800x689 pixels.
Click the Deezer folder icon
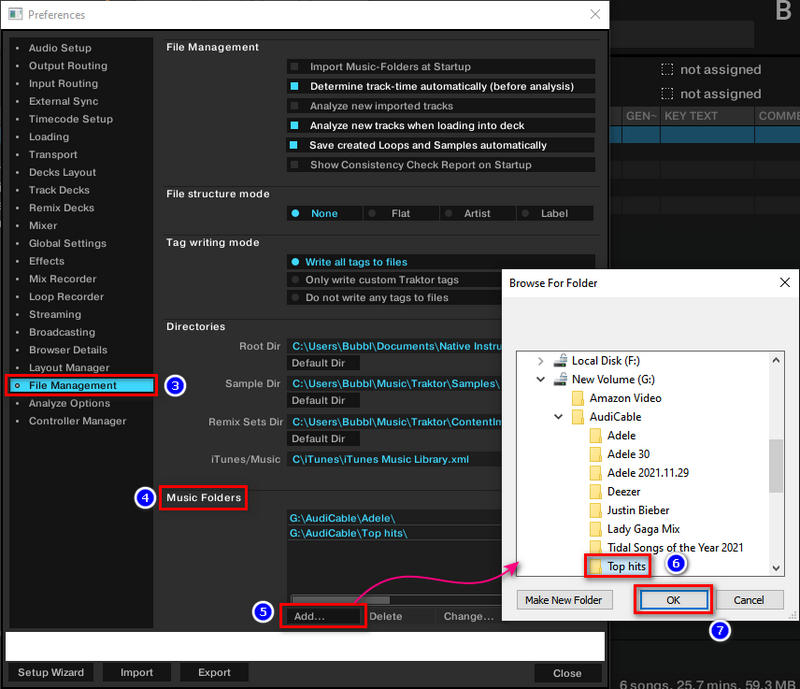[595, 492]
